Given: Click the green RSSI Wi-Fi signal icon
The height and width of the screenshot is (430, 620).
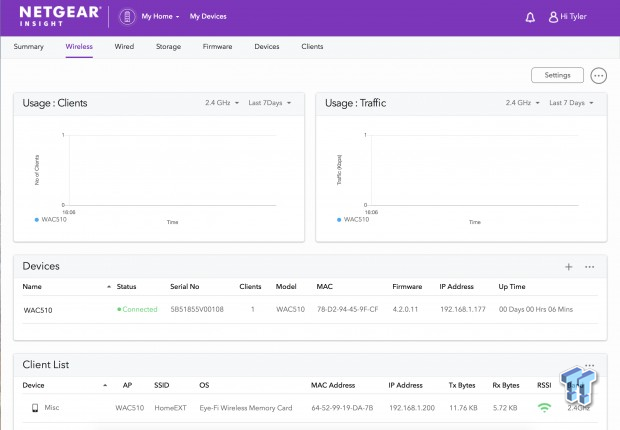Looking at the screenshot, I should click(x=544, y=407).
